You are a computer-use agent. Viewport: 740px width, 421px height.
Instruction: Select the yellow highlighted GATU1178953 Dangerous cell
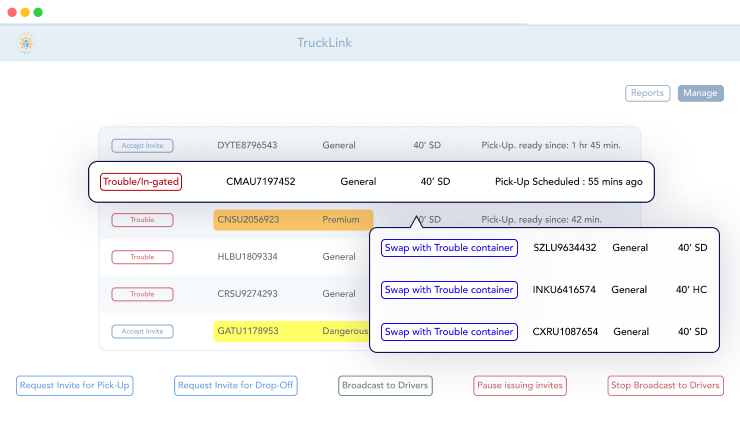pyautogui.click(x=290, y=331)
